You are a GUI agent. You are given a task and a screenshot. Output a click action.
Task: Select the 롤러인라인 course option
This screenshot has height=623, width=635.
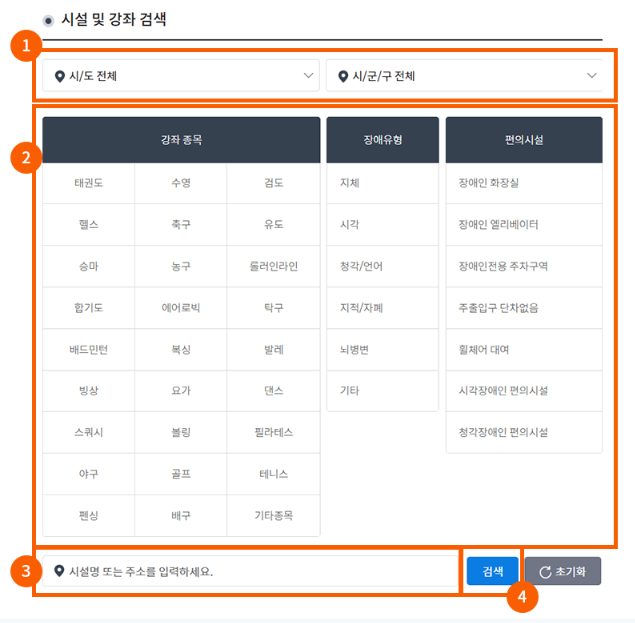point(274,267)
